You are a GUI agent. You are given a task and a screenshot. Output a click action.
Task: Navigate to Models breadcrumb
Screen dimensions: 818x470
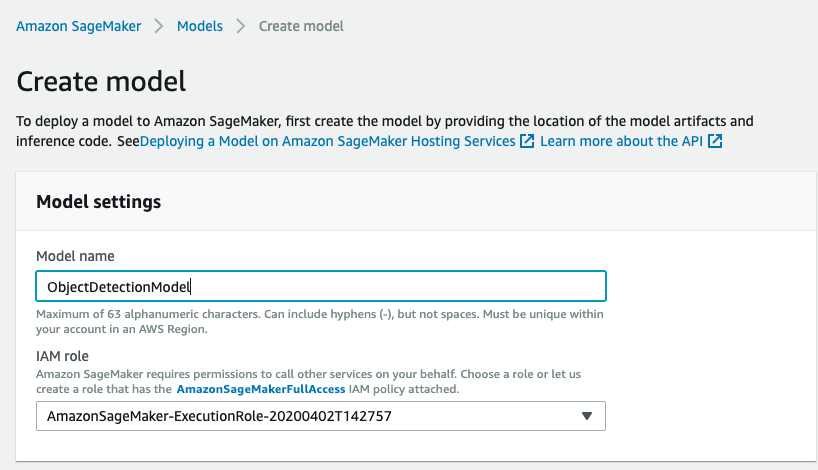click(200, 26)
